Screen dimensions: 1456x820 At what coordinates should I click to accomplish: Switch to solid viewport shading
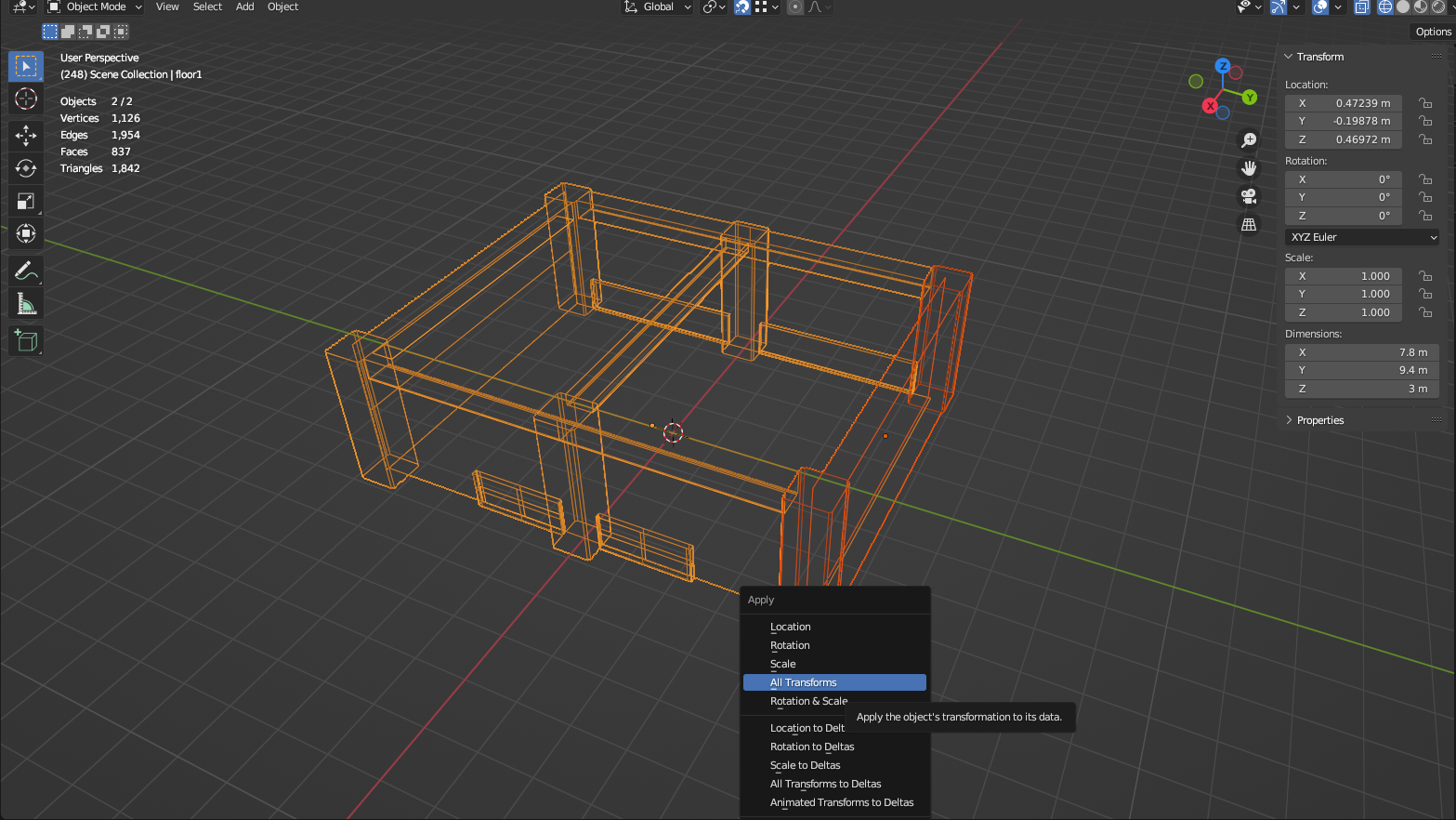[1403, 7]
